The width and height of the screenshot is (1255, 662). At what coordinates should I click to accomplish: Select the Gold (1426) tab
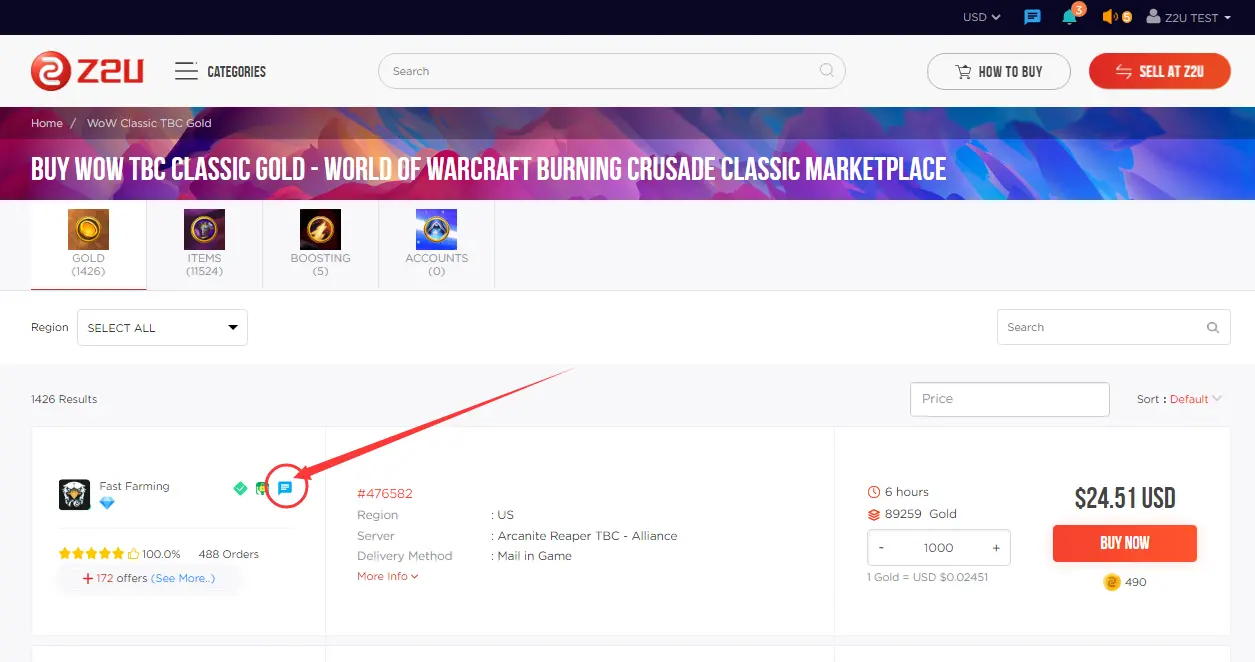pyautogui.click(x=89, y=244)
